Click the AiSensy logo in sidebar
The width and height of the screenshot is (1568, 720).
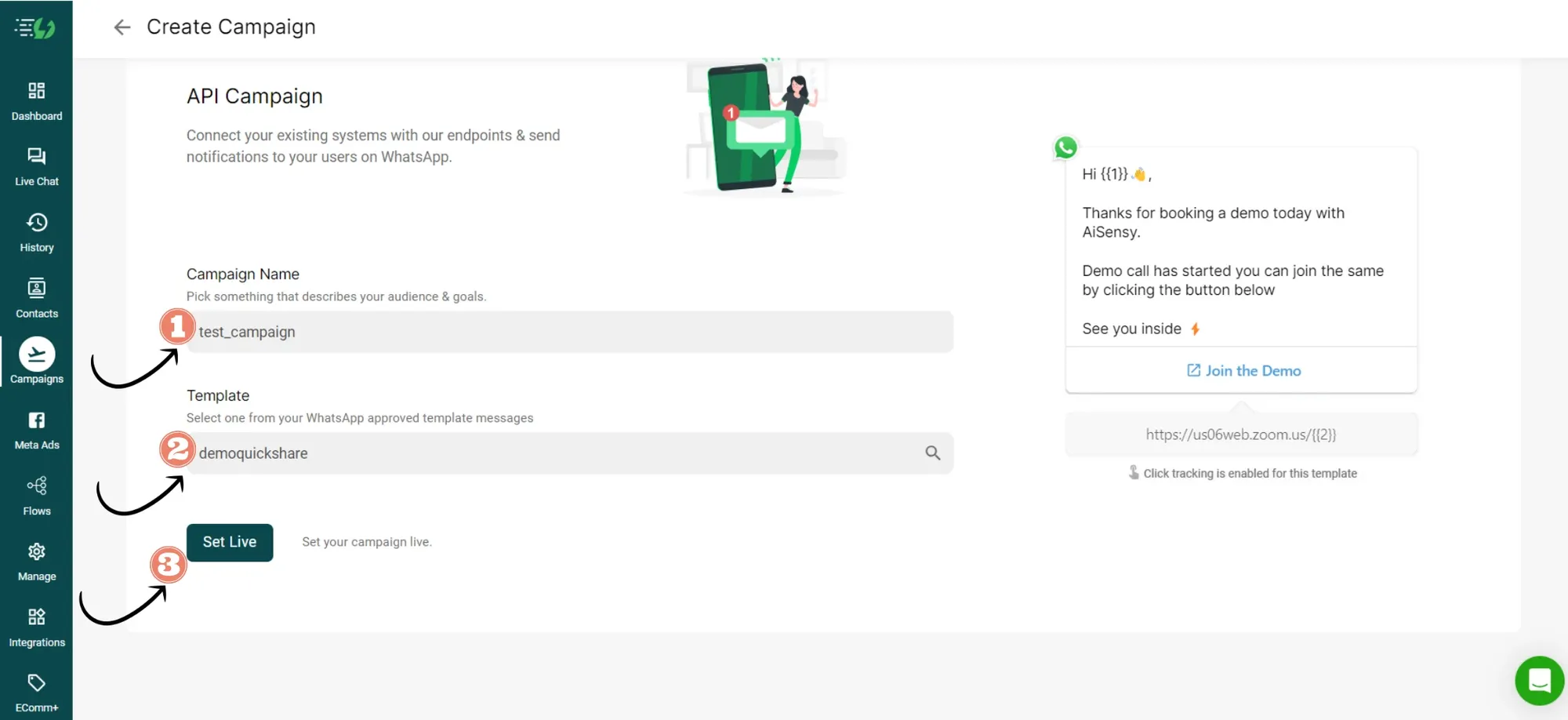[35, 28]
